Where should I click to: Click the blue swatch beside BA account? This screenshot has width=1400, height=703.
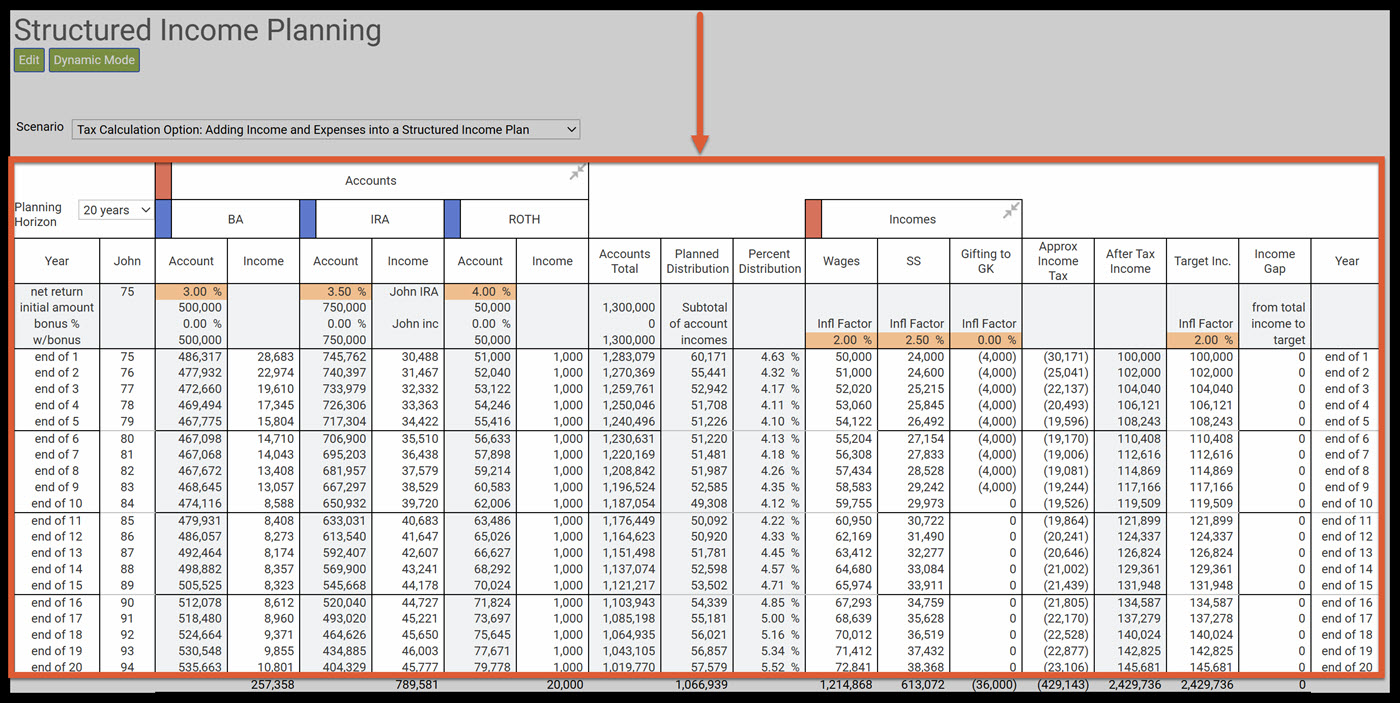point(163,219)
